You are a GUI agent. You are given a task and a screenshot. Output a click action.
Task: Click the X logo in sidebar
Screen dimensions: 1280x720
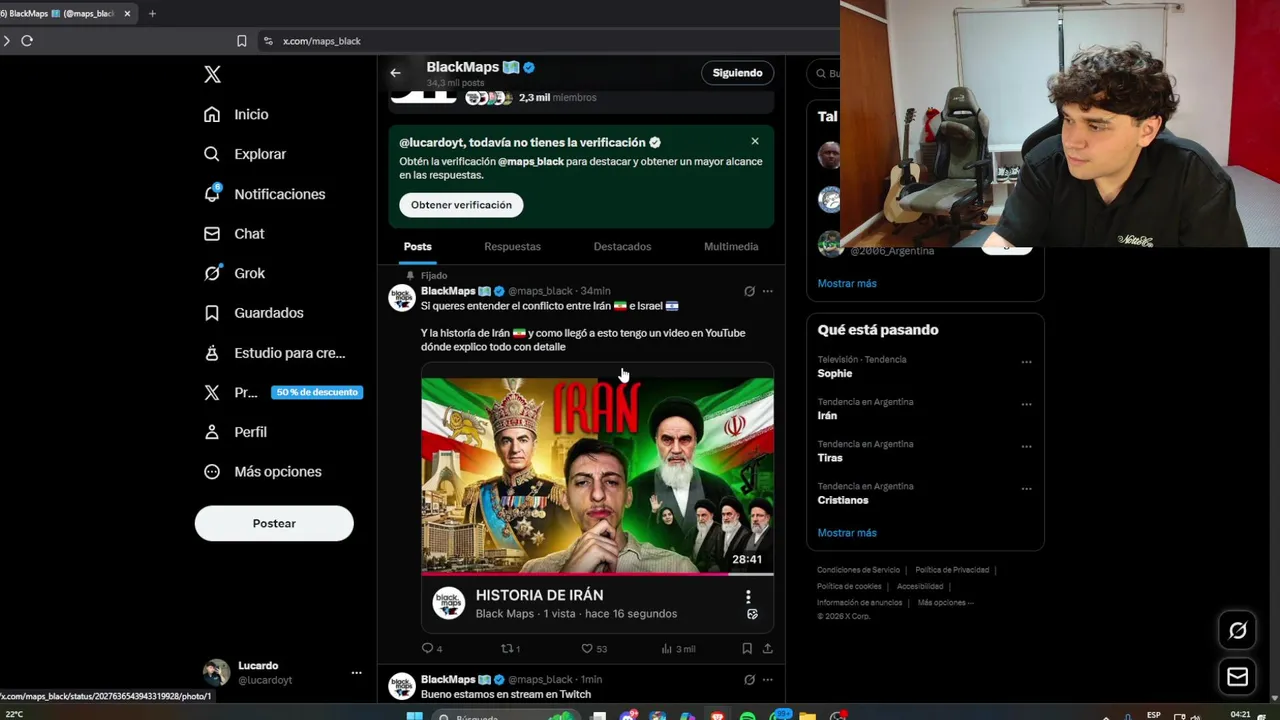click(212, 74)
